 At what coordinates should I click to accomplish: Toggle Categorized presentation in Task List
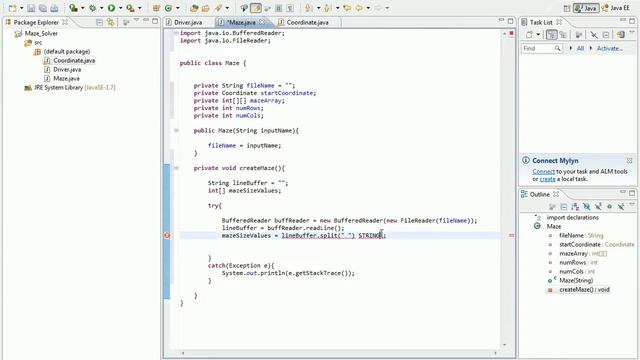pos(551,35)
